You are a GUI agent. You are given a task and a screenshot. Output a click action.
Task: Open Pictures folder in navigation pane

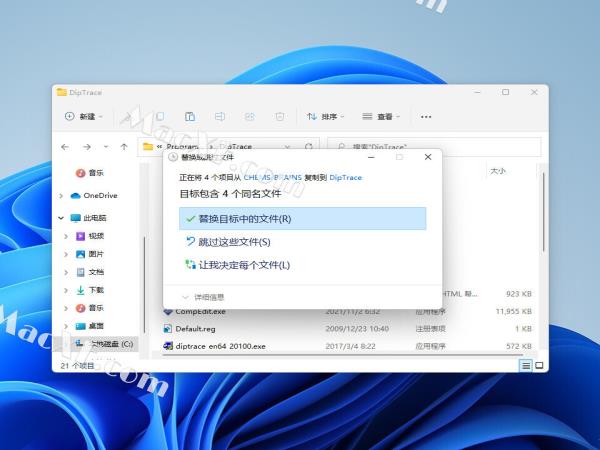click(90, 254)
